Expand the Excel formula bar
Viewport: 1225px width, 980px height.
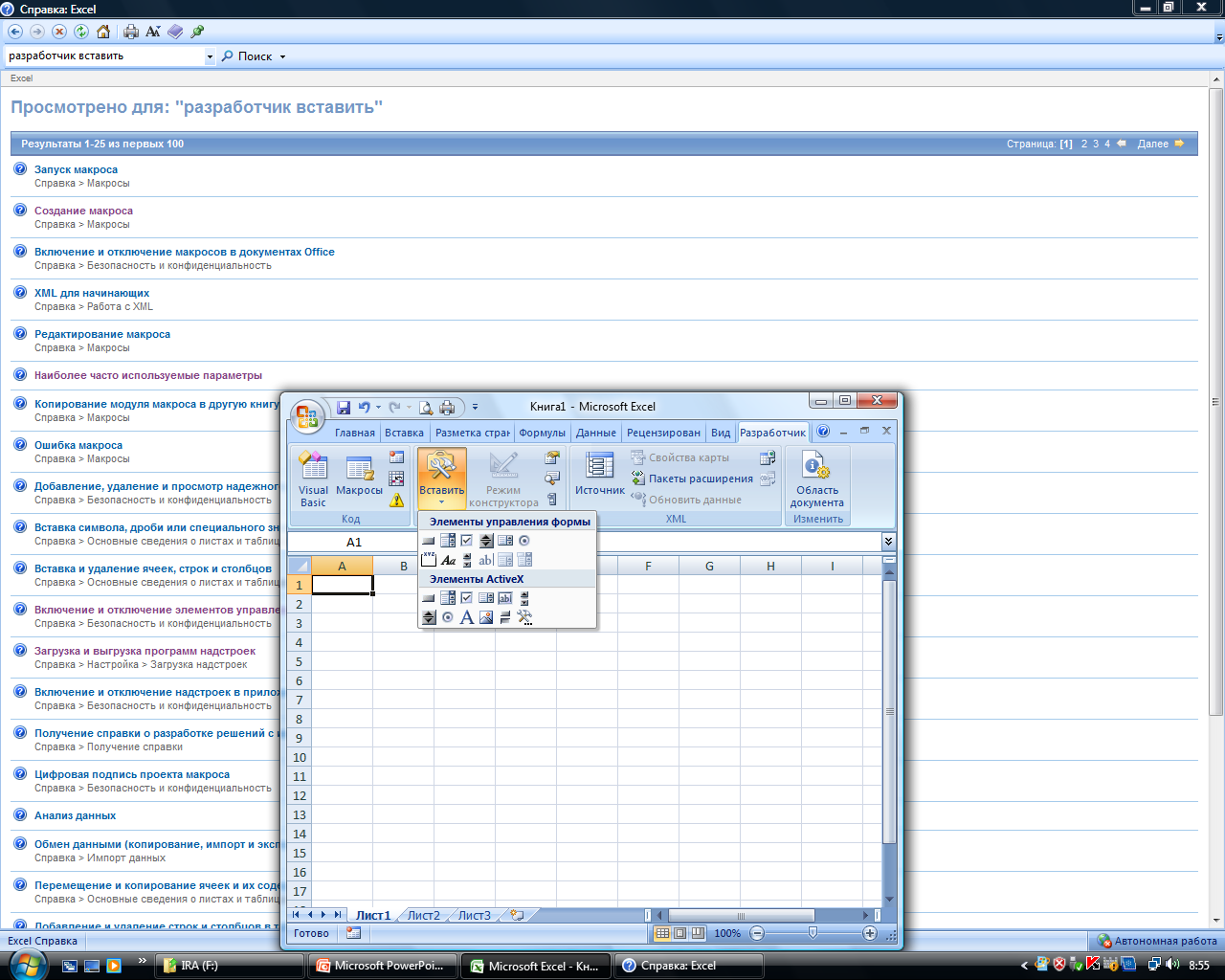tap(888, 542)
